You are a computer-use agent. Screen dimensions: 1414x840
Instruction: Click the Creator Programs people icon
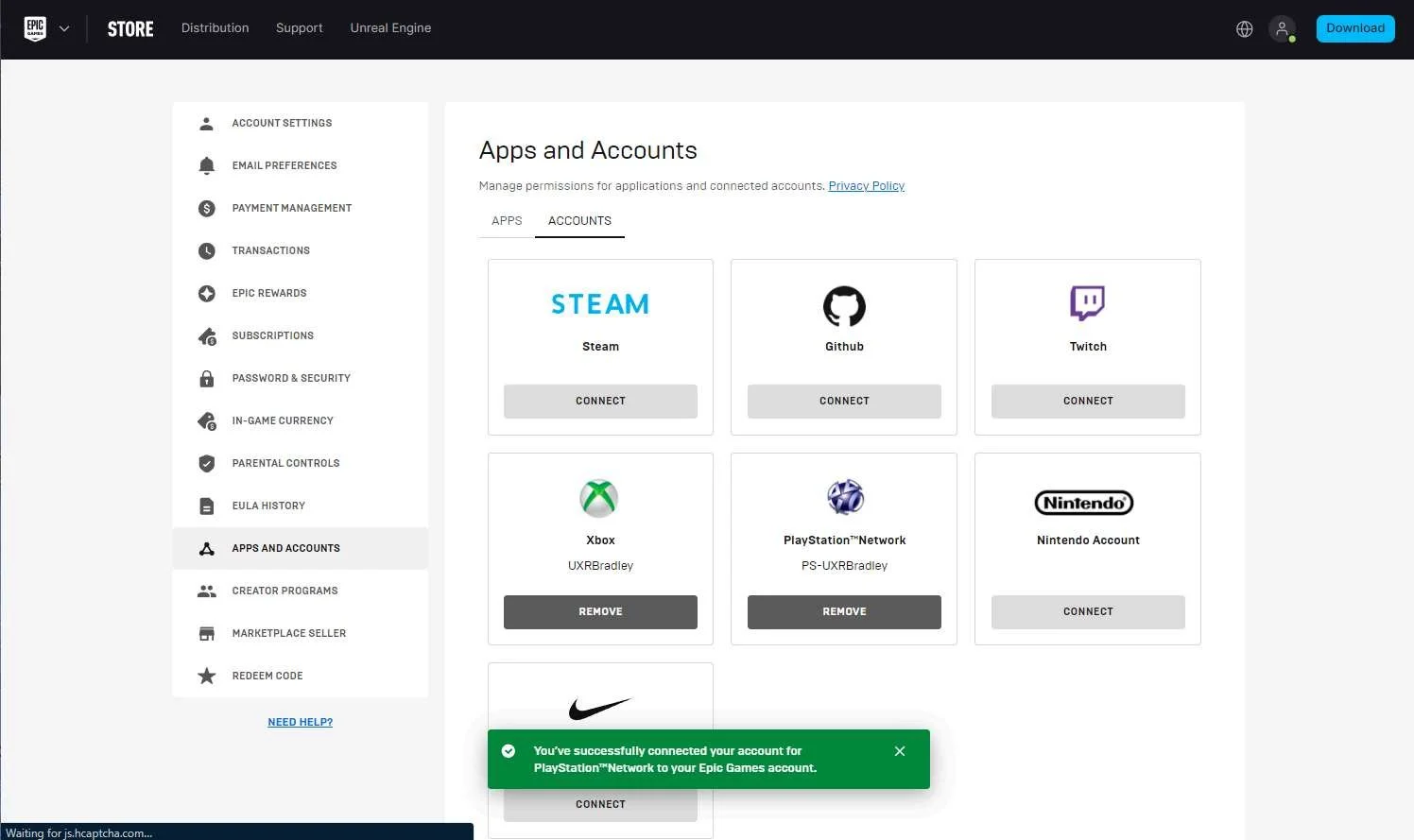(x=207, y=591)
